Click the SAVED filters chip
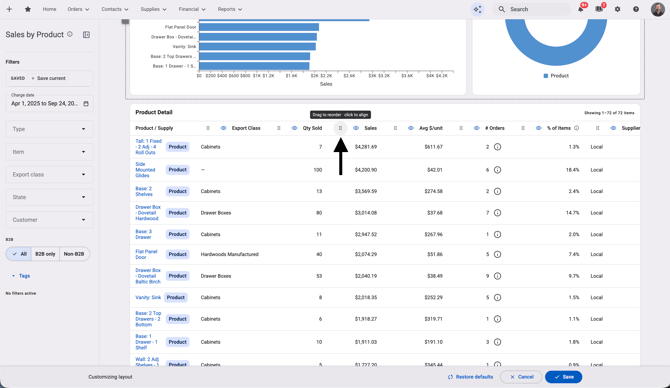 [18, 78]
